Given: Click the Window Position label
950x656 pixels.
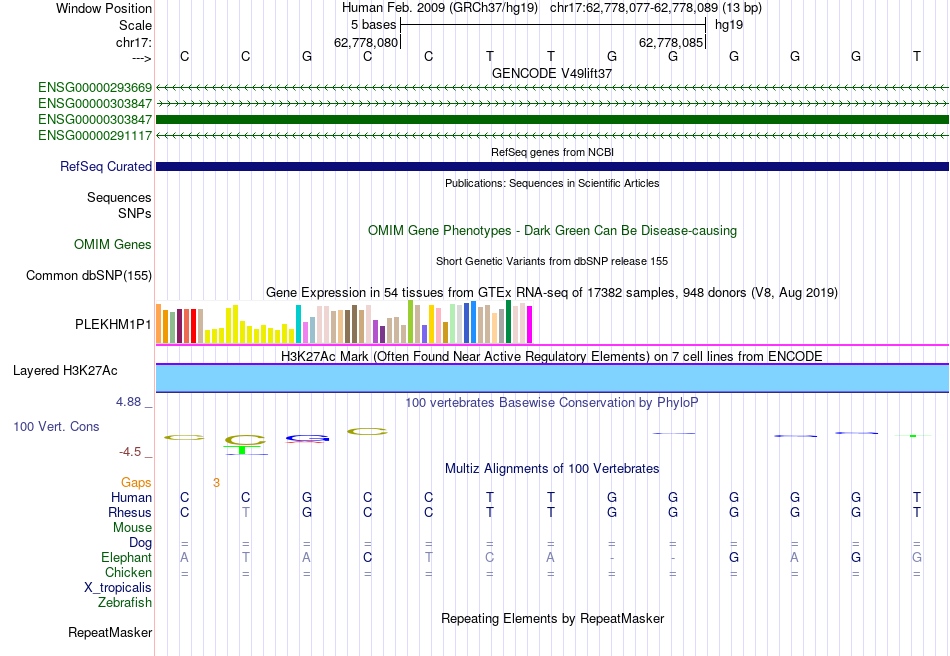Looking at the screenshot, I should pos(104,9).
